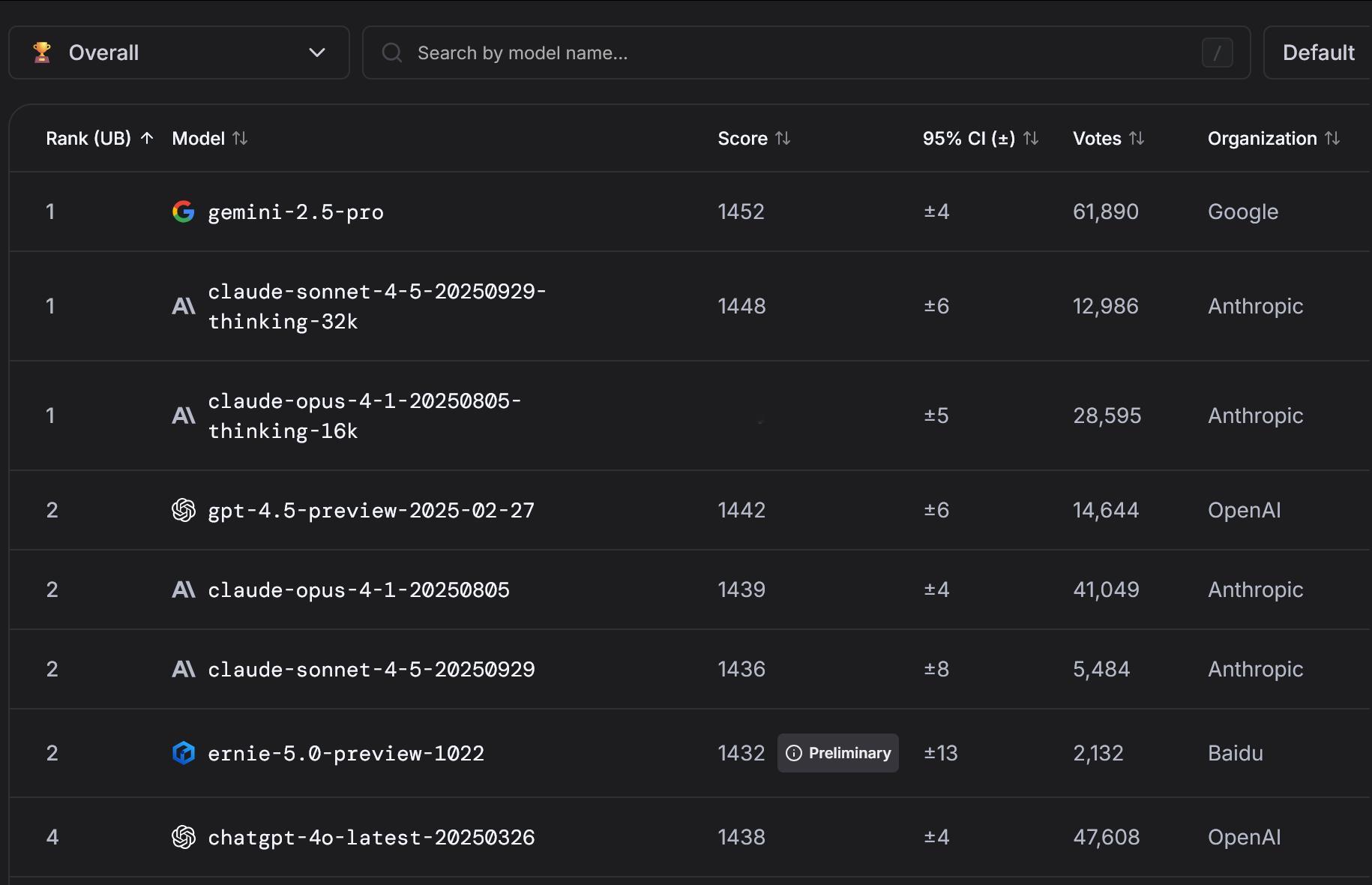Sort by the 95% CI column header

(969, 139)
